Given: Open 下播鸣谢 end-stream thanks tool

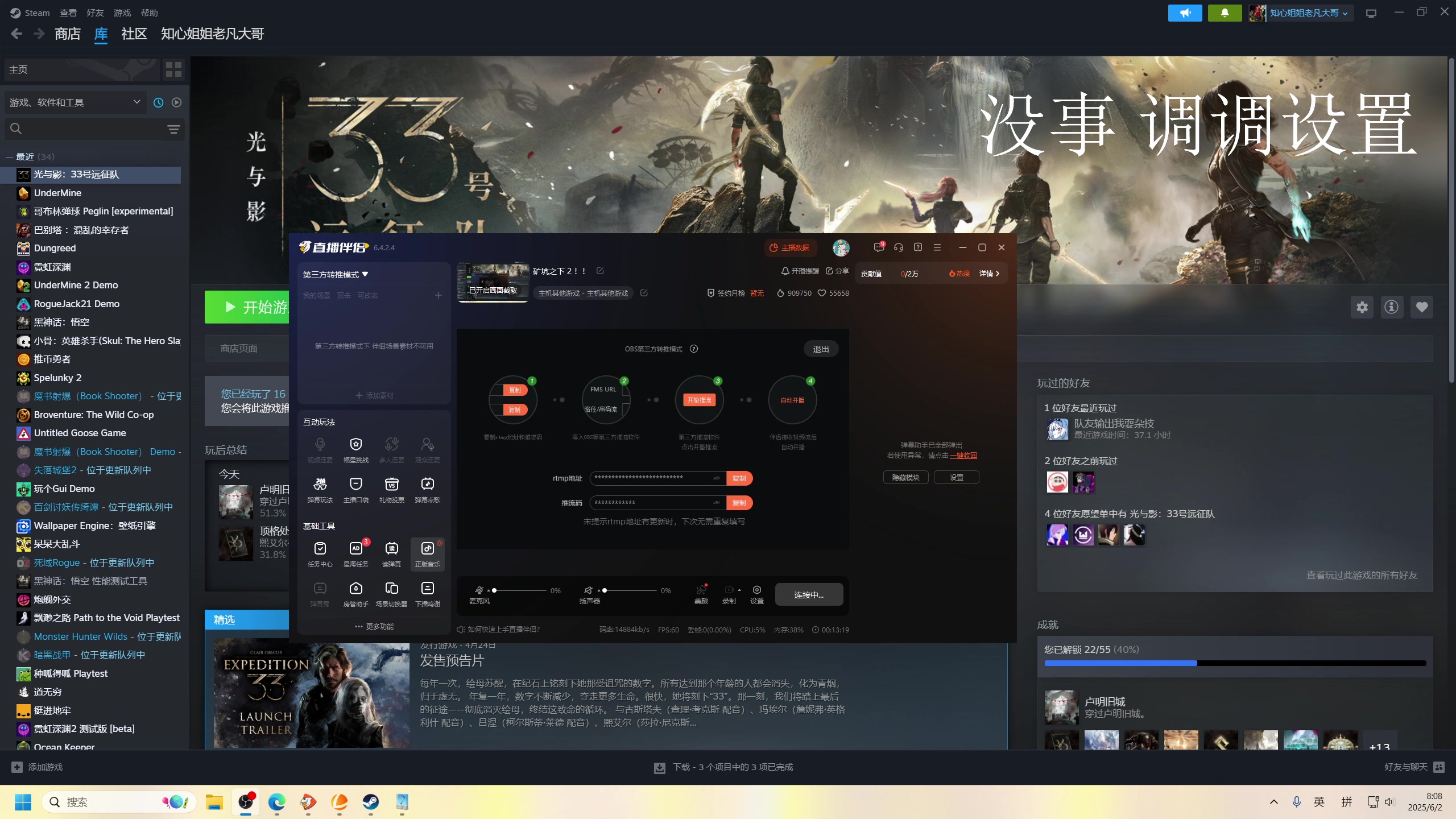Looking at the screenshot, I should point(428,594).
